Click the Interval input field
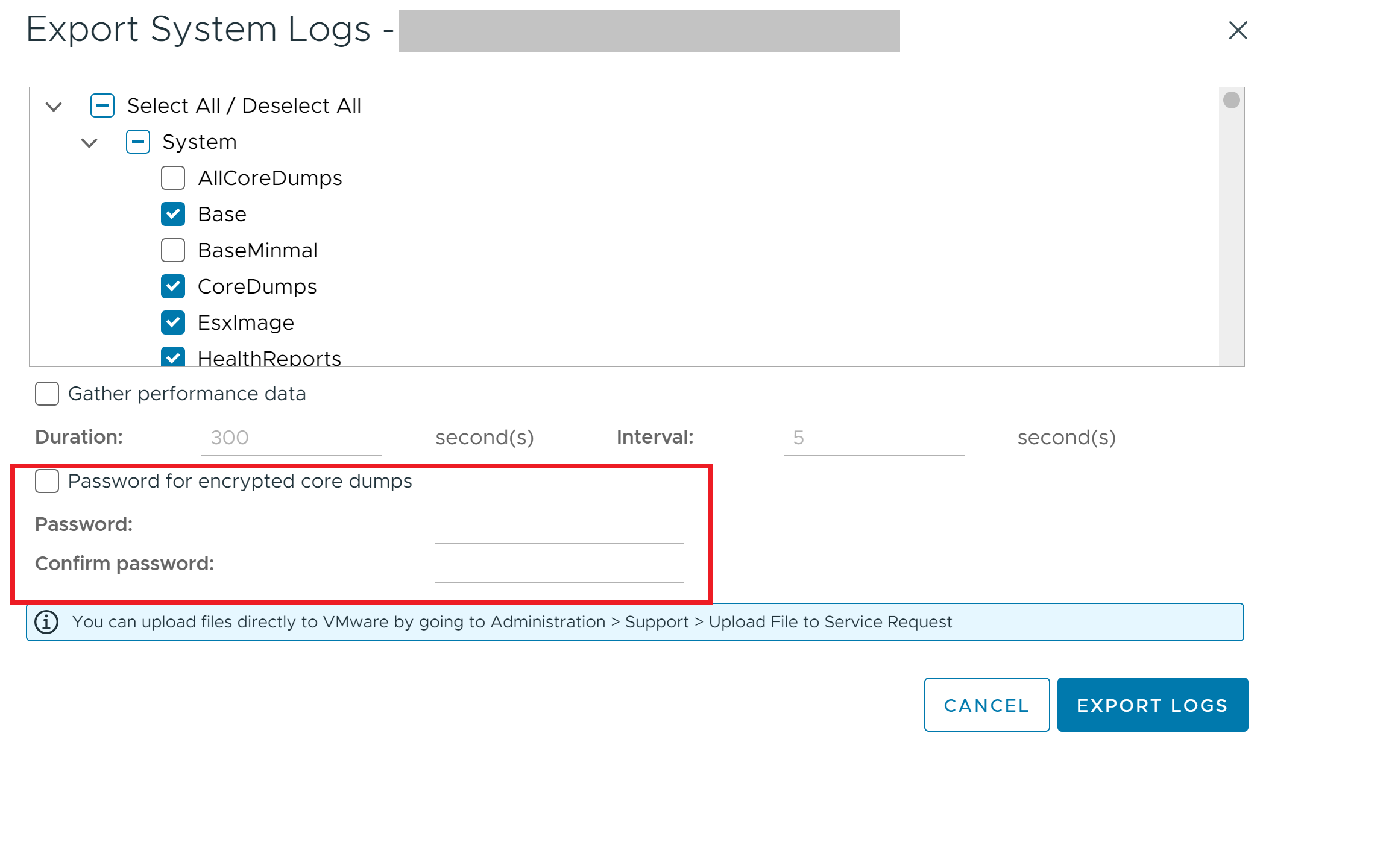1389x868 pixels. click(873, 438)
